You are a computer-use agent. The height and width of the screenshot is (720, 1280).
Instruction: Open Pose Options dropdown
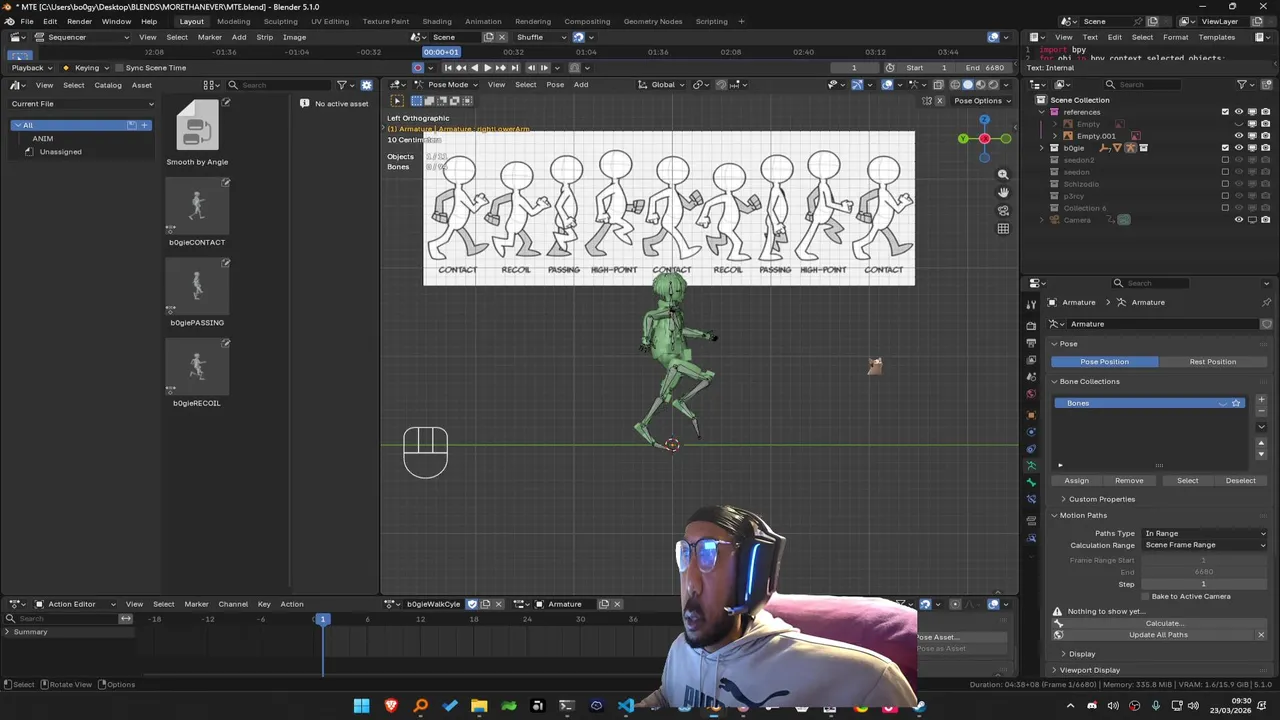coord(981,101)
